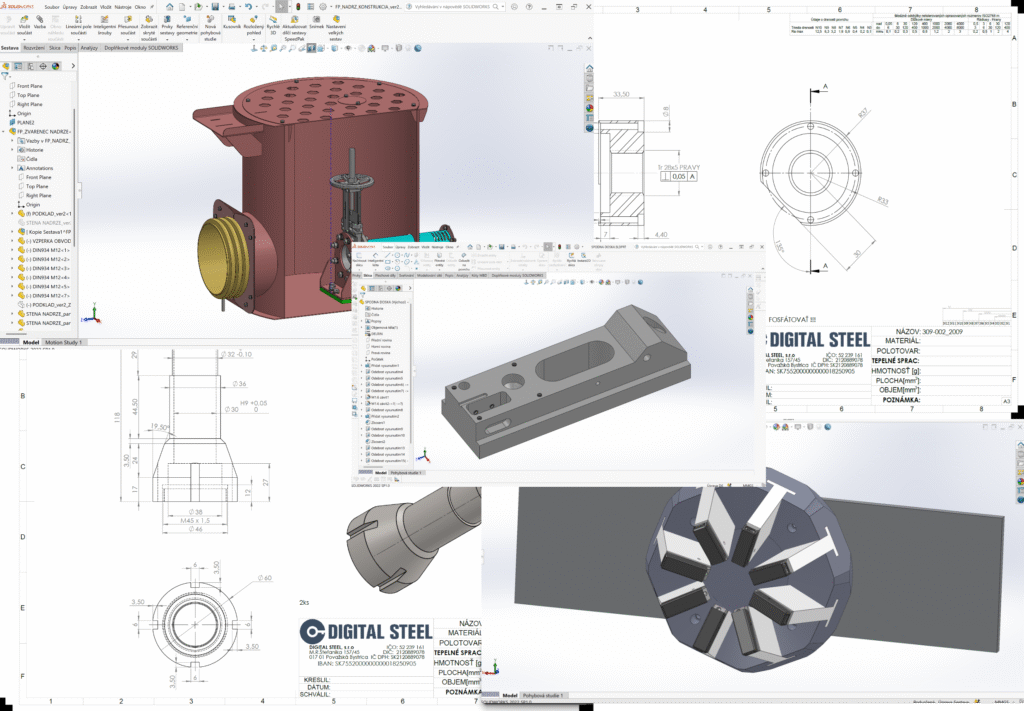Screen dimensions: 1024x711
Task: Switch to the Analýzy CommandManager tab
Action: (91, 47)
